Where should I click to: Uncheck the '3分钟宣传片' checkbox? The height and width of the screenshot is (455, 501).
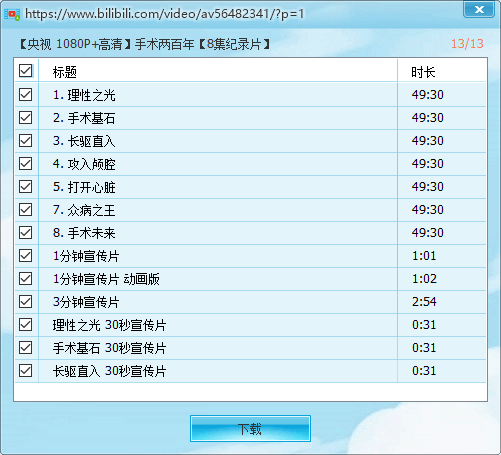point(26,302)
